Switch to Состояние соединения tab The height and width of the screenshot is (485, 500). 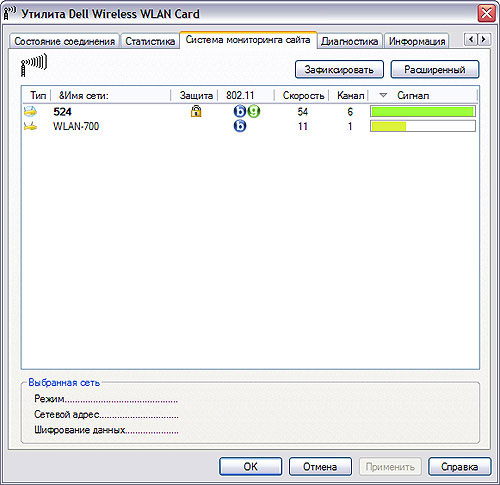tap(64, 41)
